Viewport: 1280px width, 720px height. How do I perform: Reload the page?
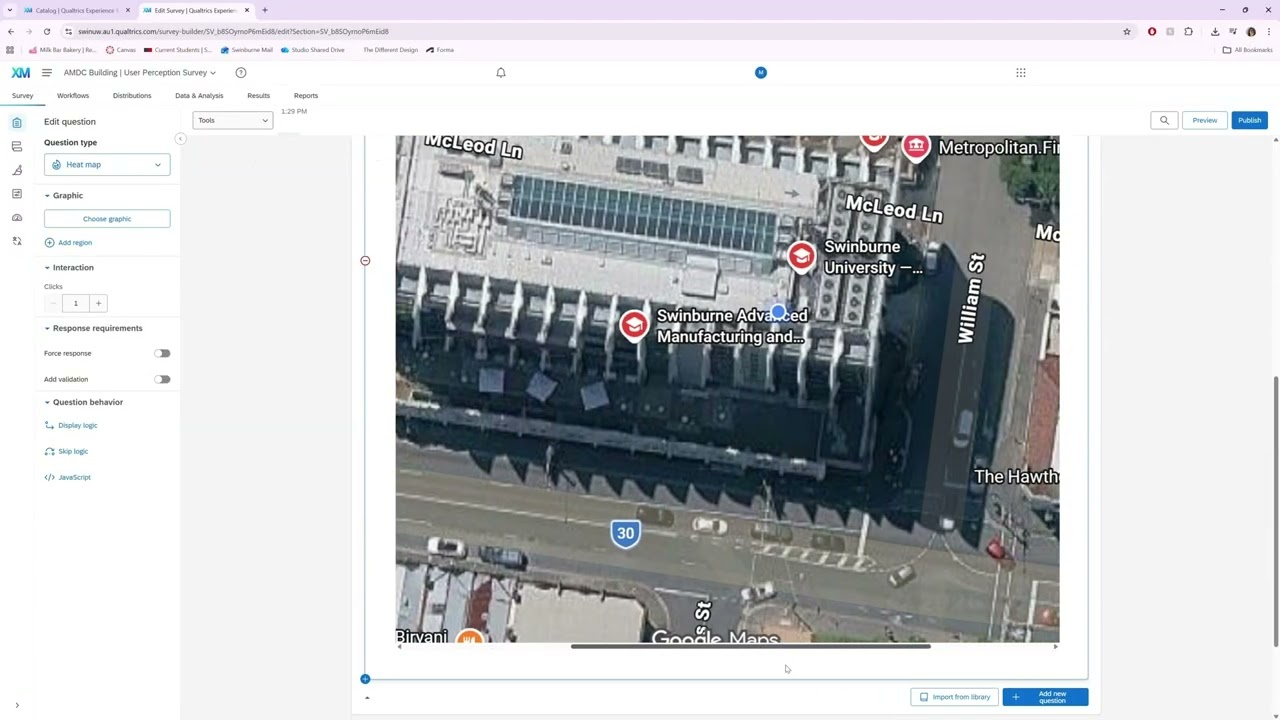[x=47, y=31]
